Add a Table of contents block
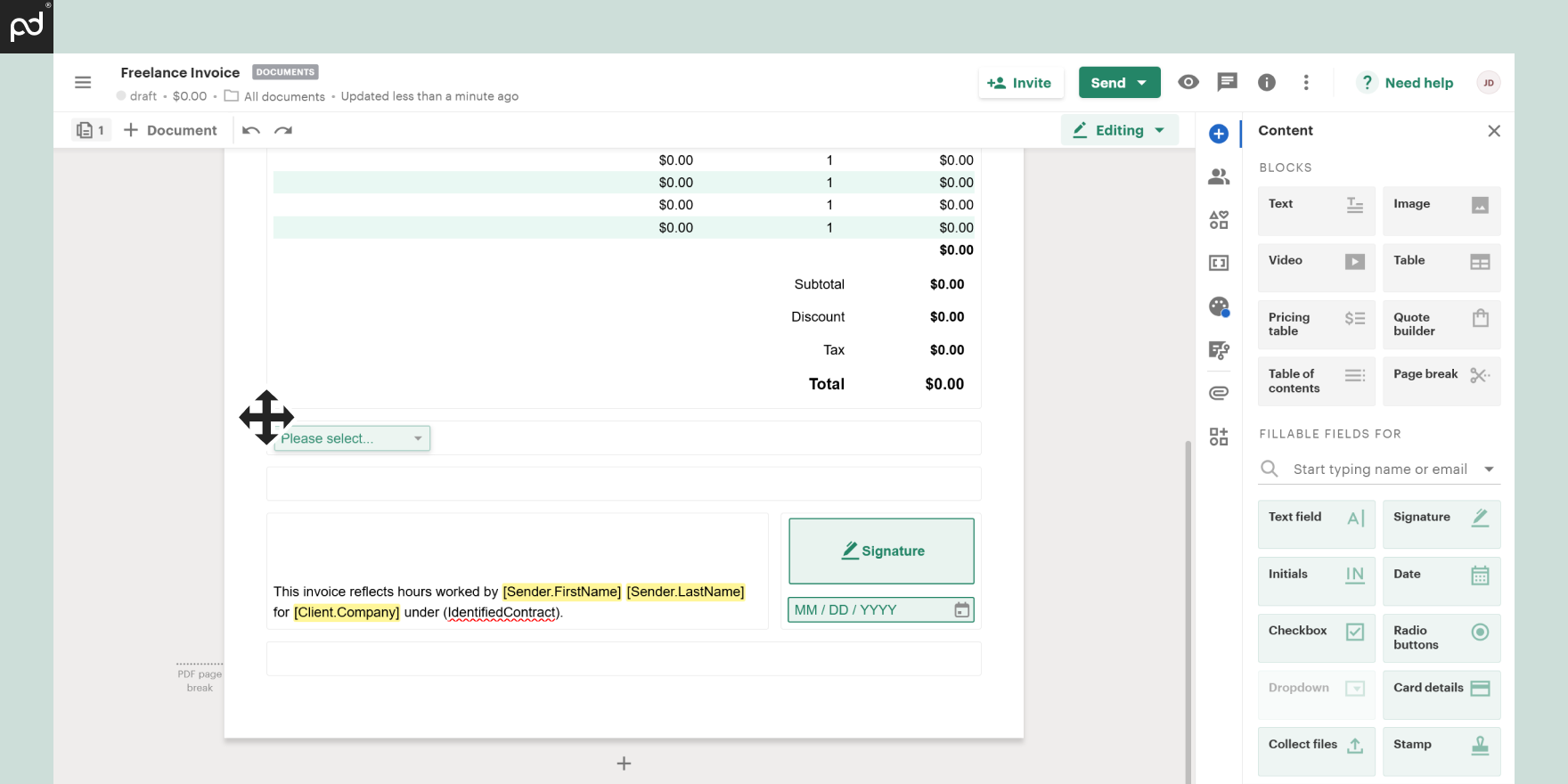This screenshot has width=1568, height=784. coord(1317,381)
